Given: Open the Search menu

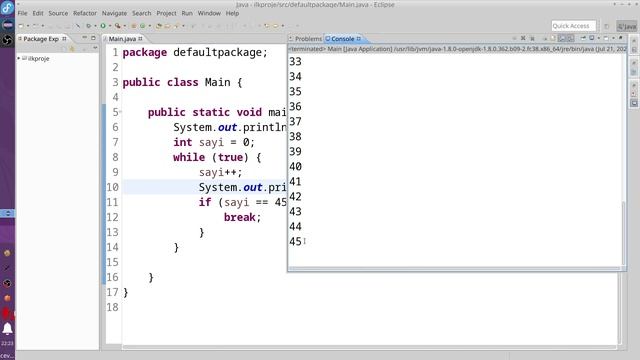Looking at the screenshot, I should [142, 13].
